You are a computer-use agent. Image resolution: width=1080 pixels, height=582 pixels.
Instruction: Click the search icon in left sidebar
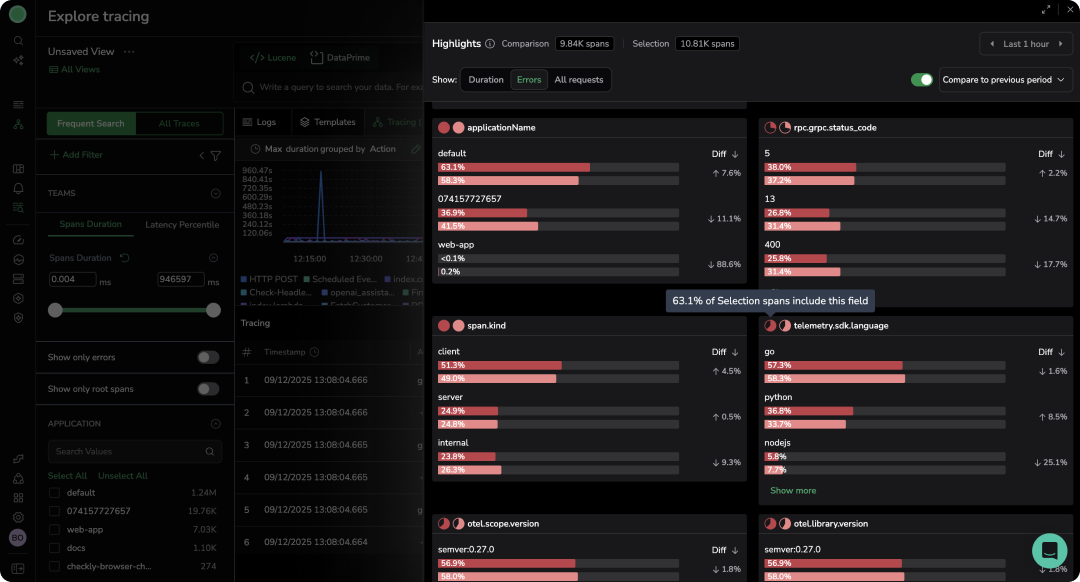(18, 41)
